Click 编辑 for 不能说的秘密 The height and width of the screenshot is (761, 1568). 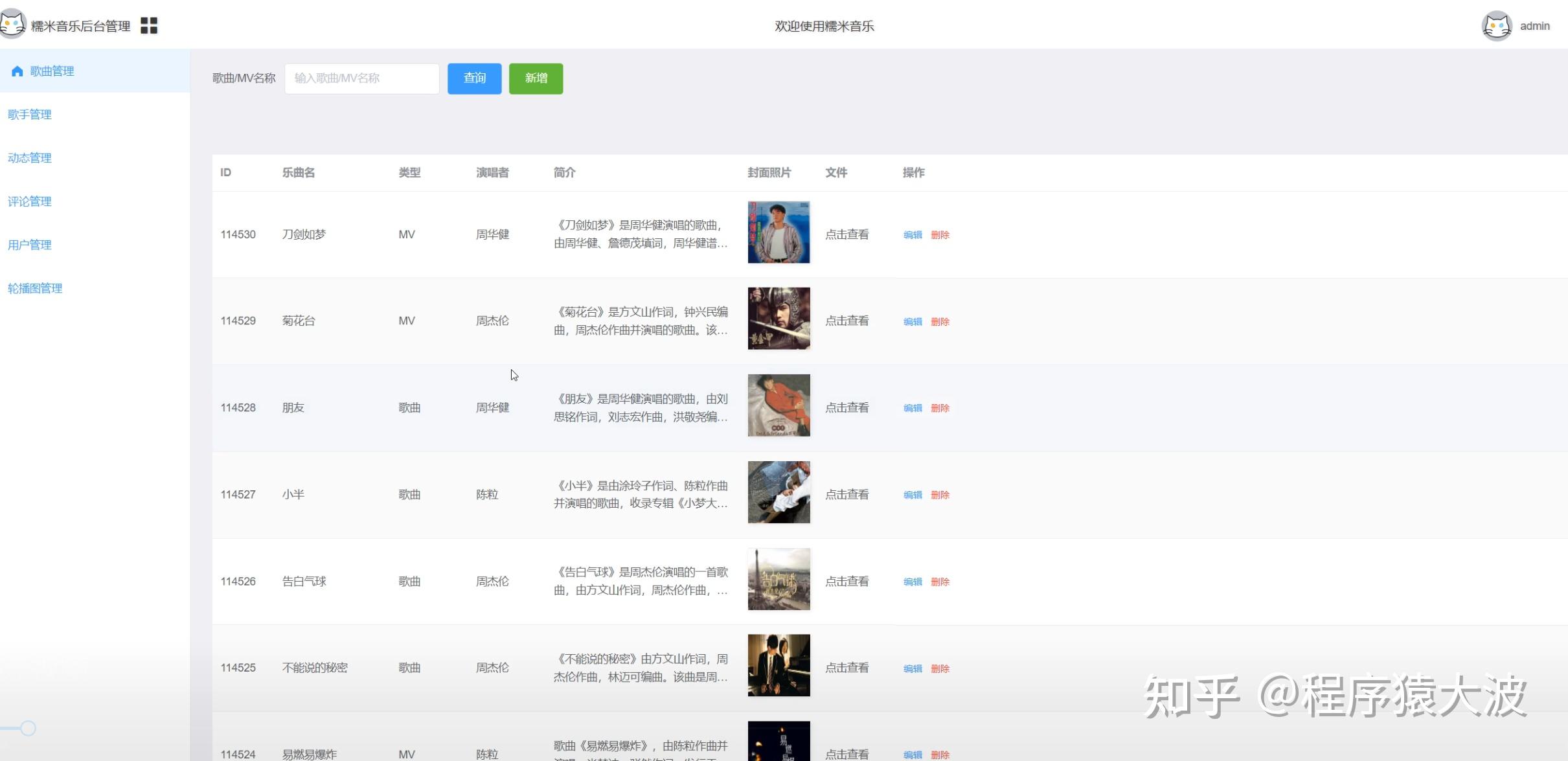coord(912,668)
